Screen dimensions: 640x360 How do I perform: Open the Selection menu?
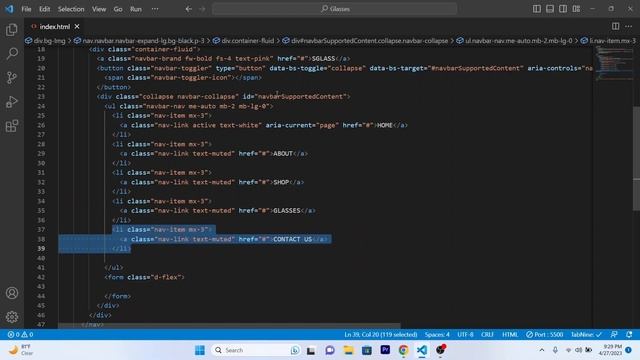71,9
